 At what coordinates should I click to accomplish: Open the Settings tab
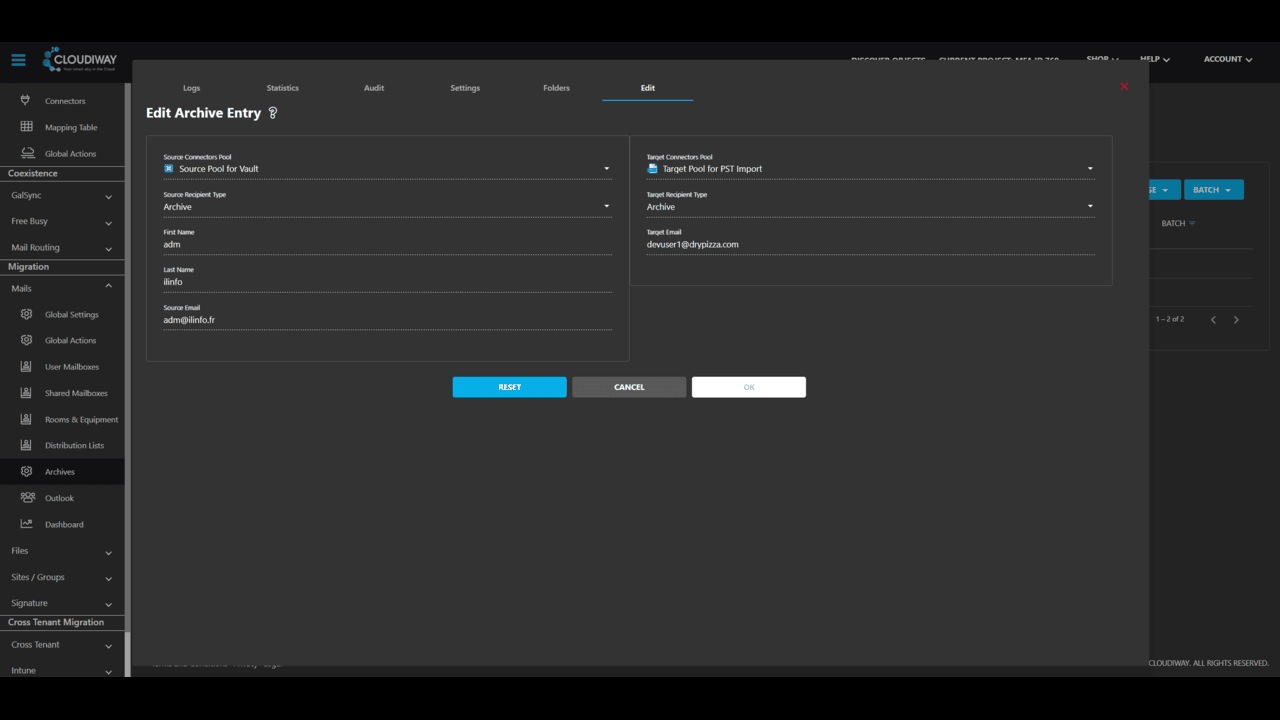click(465, 88)
